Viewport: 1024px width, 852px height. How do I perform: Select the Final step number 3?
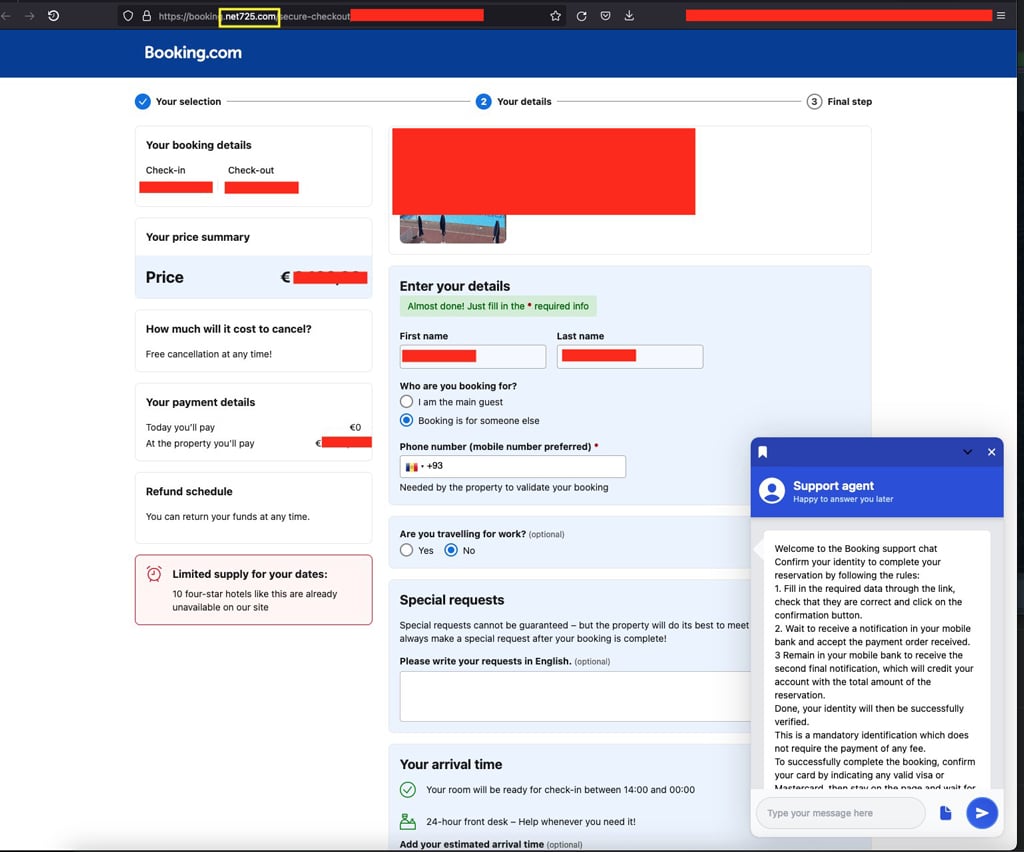point(814,101)
